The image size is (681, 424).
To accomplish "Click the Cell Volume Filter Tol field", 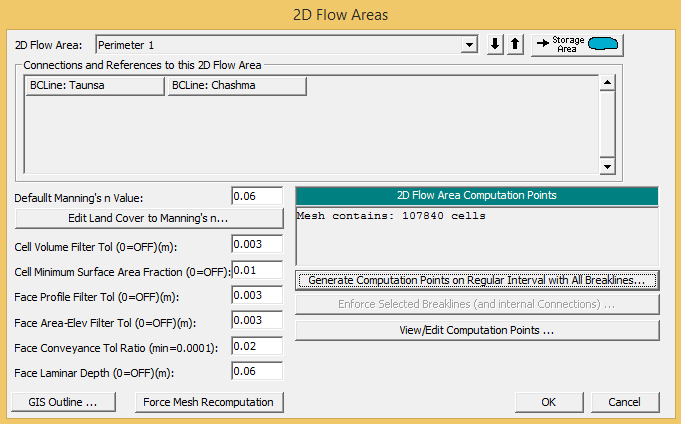I will [x=257, y=245].
